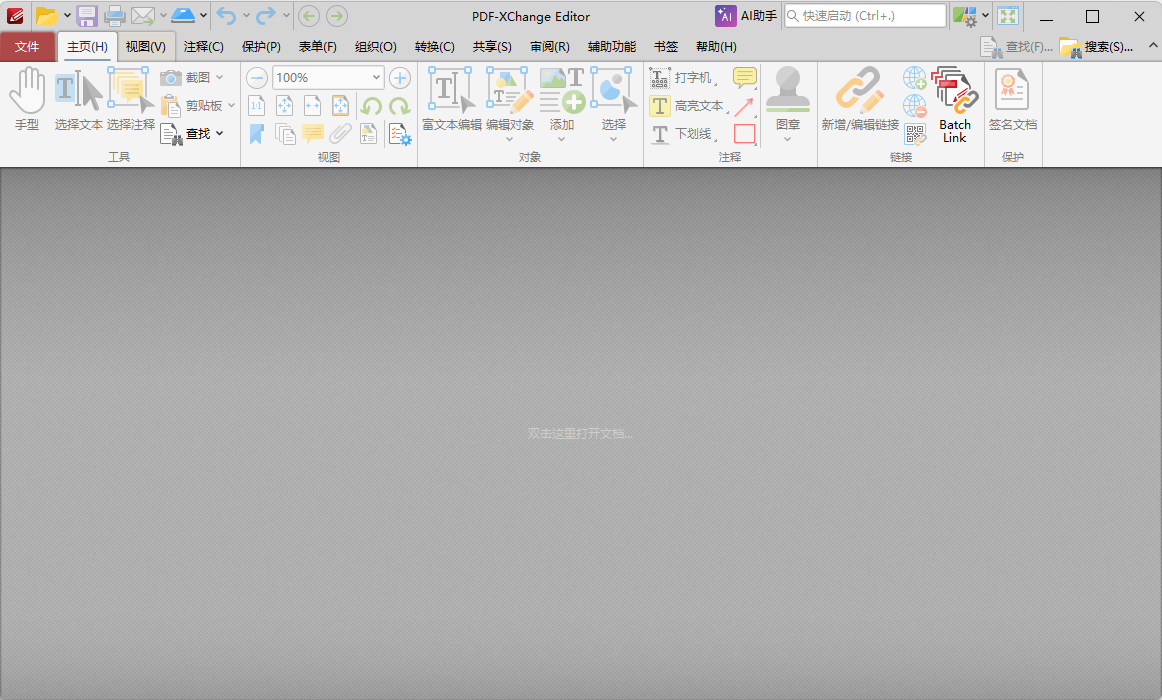Click the Find (查找) binoculars button

(x=185, y=134)
